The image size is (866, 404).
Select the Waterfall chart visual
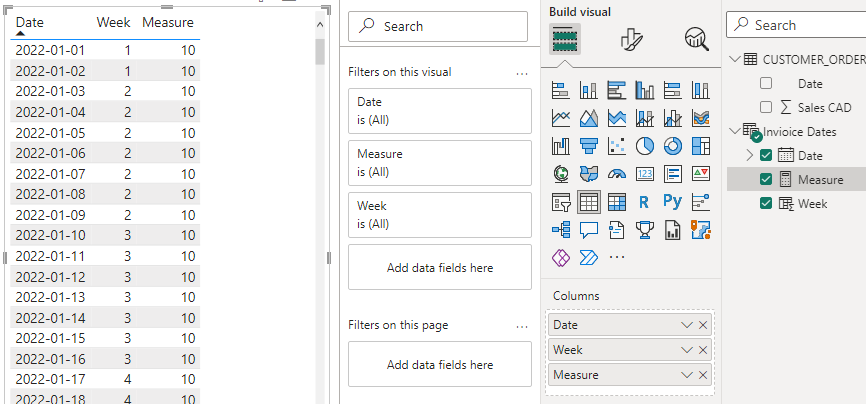tap(561, 146)
